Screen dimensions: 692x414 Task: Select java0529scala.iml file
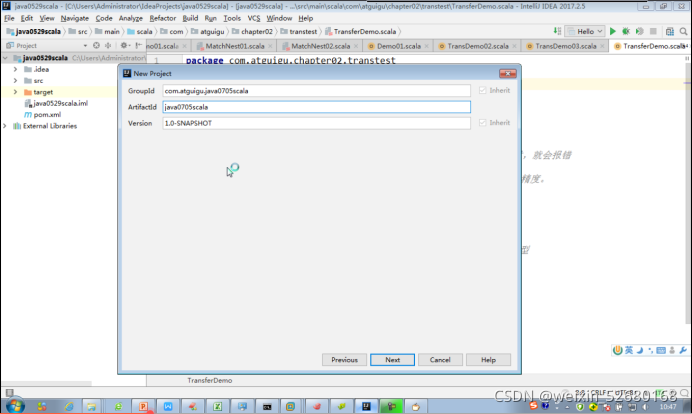click(x=60, y=103)
